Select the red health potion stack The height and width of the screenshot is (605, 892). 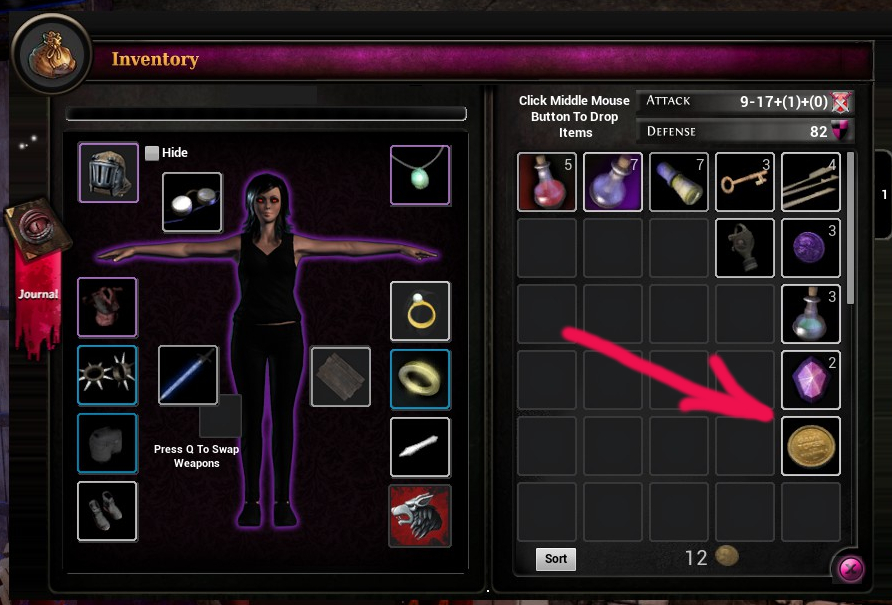coord(547,182)
